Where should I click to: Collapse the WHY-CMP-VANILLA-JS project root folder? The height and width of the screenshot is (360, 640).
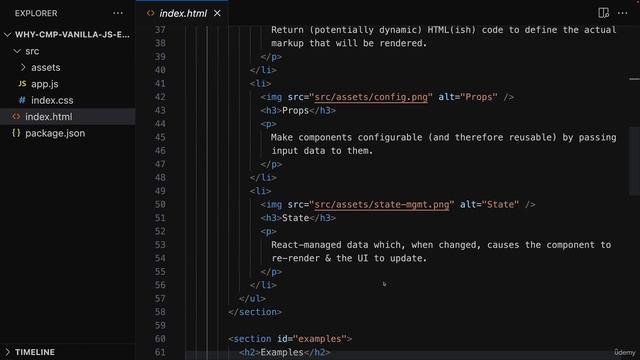7,35
